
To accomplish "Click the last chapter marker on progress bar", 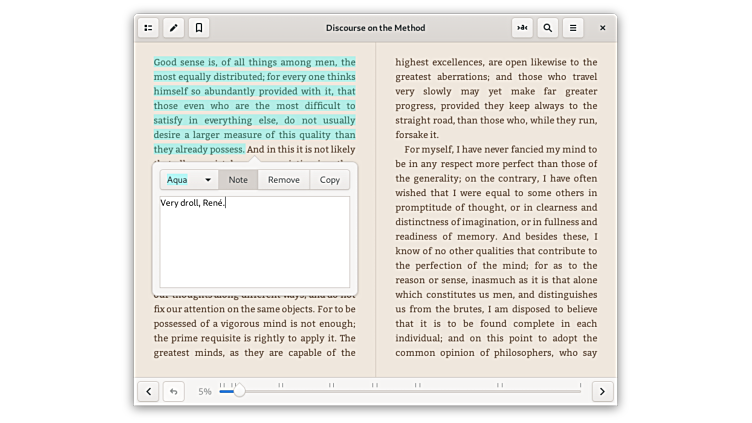I will point(580,385).
